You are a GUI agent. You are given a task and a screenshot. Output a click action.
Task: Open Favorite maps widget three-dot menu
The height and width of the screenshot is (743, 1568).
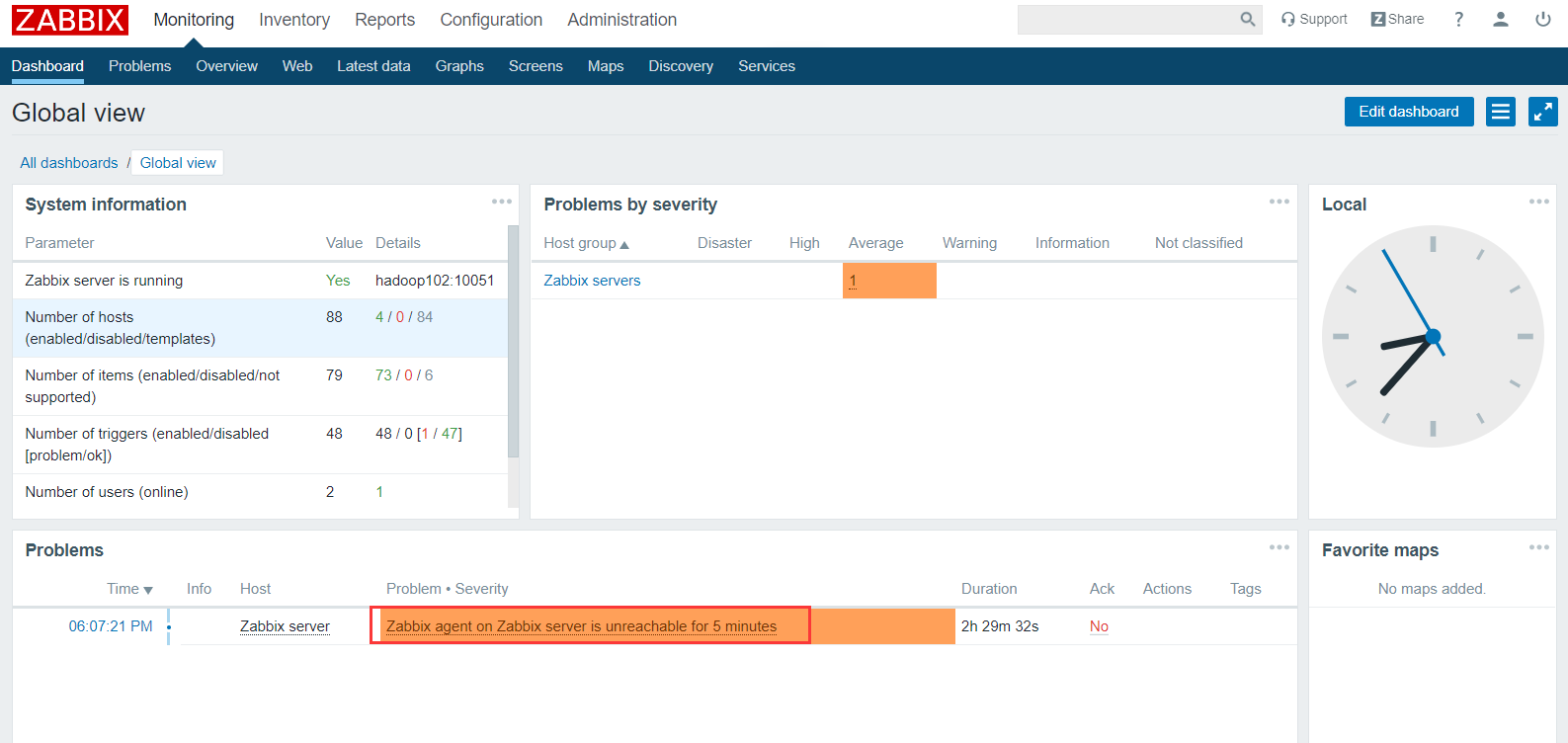pos(1539,547)
